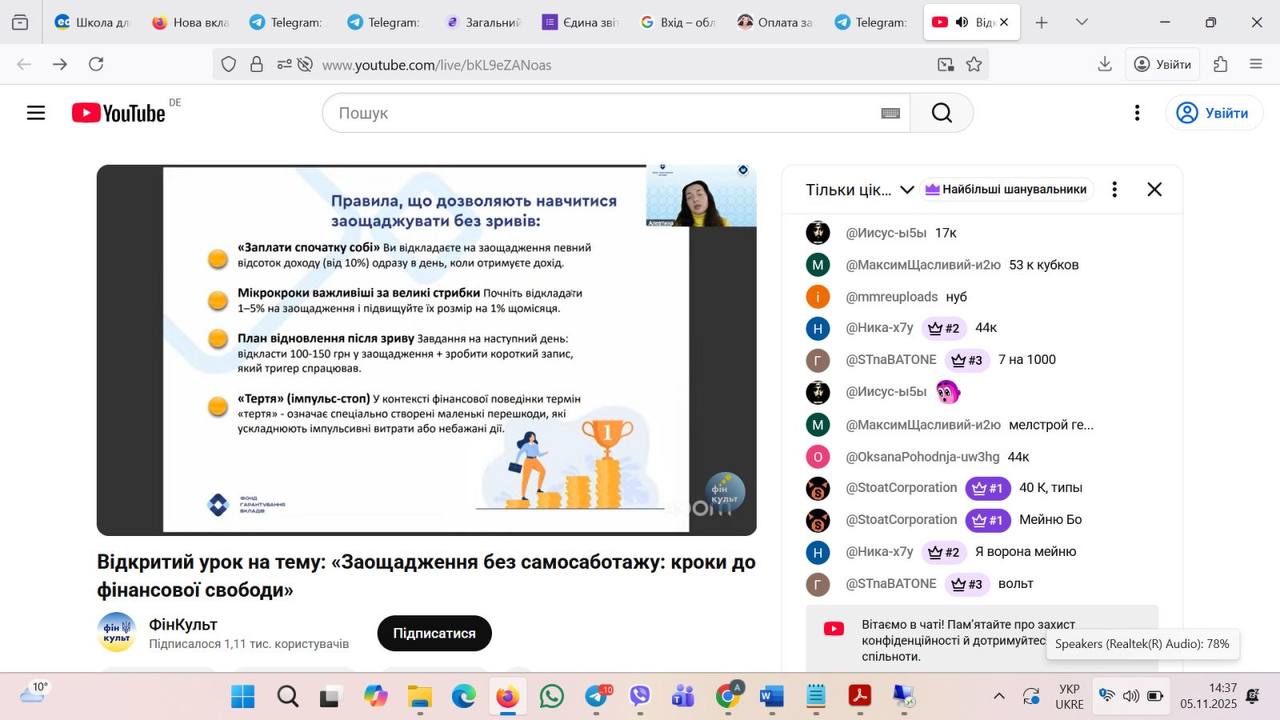Screen dimensions: 1280x720
Task: Open the Firefox extensions puzzle icon
Action: pyautogui.click(x=1220, y=64)
